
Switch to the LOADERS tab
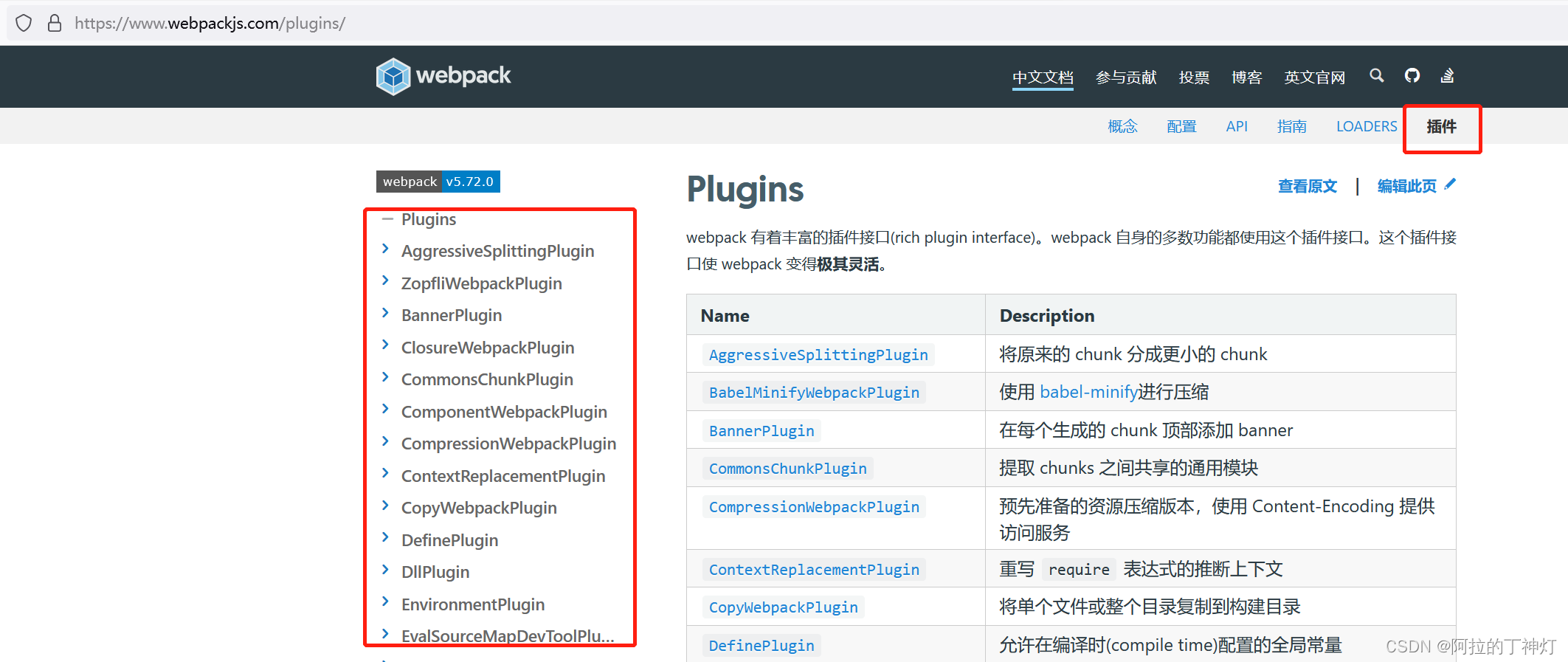(1367, 126)
